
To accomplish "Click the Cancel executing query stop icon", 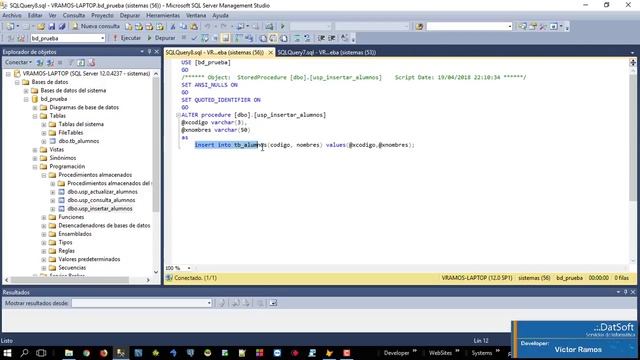I will point(184,38).
